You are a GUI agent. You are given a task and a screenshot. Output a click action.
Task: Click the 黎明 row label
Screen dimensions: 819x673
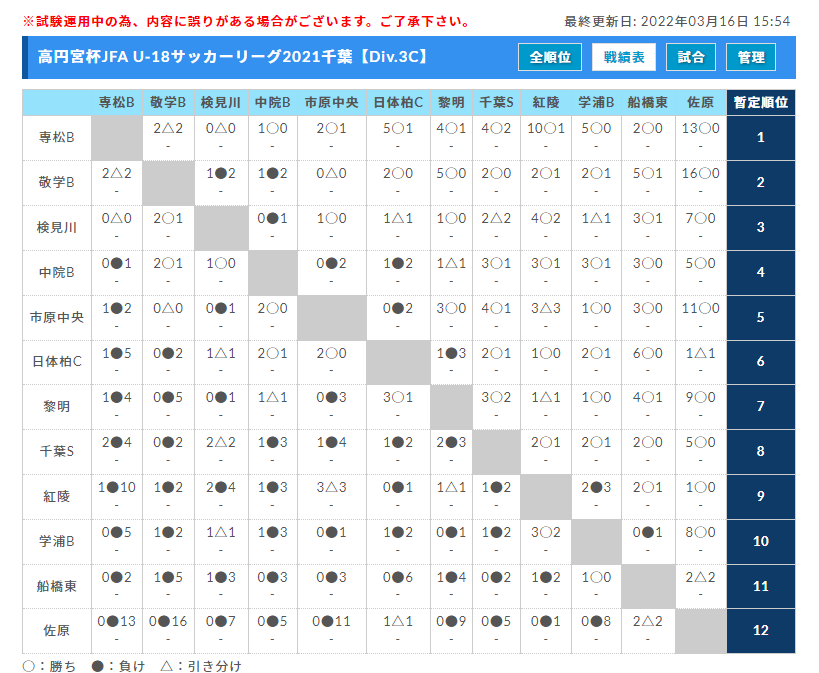(x=56, y=407)
